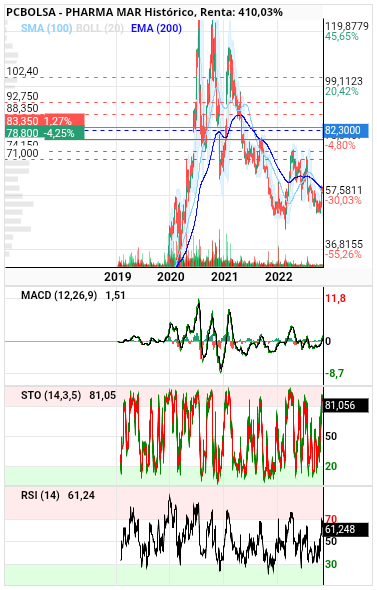Click the 2020 label on time axis
377x590 pixels.
pos(171,277)
